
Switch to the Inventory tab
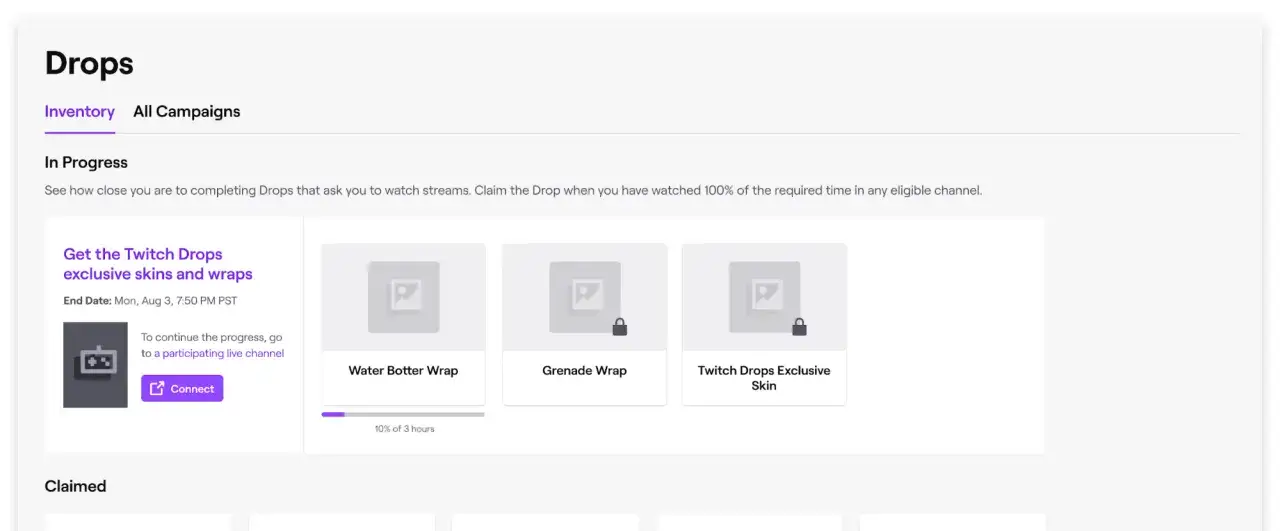point(79,112)
